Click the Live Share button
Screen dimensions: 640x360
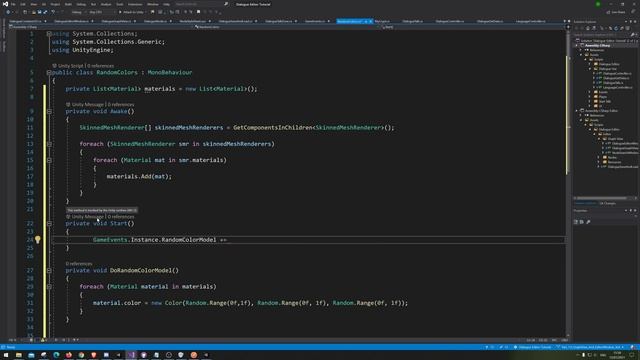(x=616, y=12)
